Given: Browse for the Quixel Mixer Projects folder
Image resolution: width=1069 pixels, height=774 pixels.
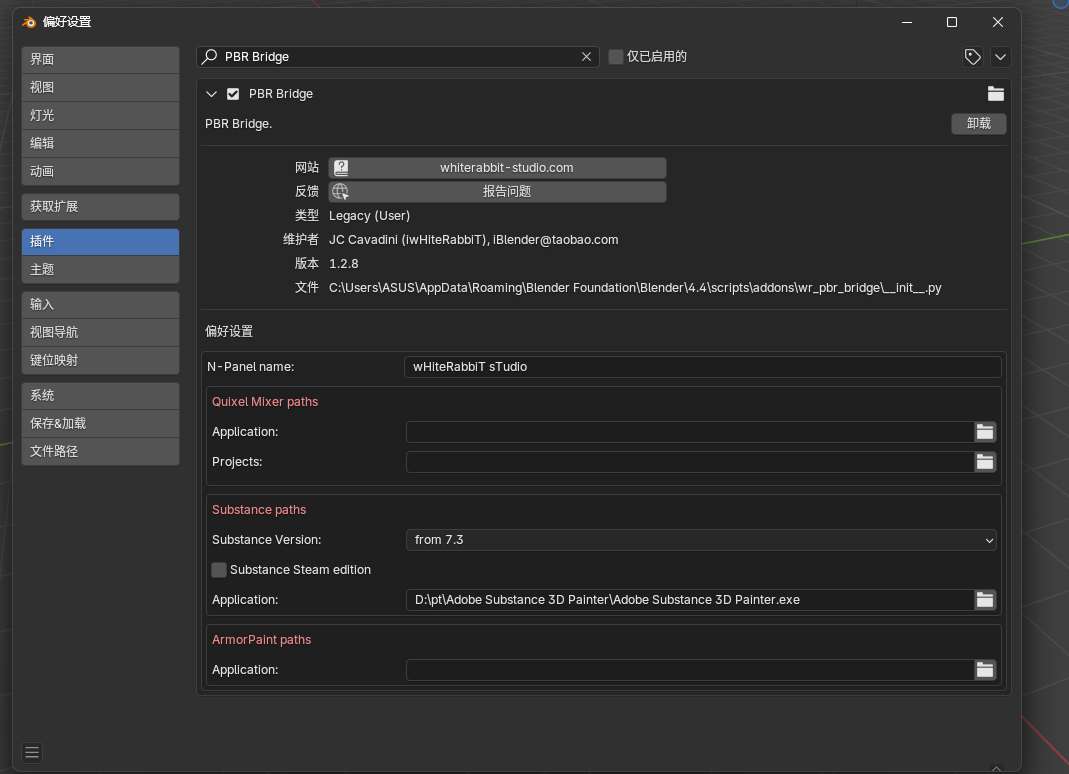Looking at the screenshot, I should point(984,462).
